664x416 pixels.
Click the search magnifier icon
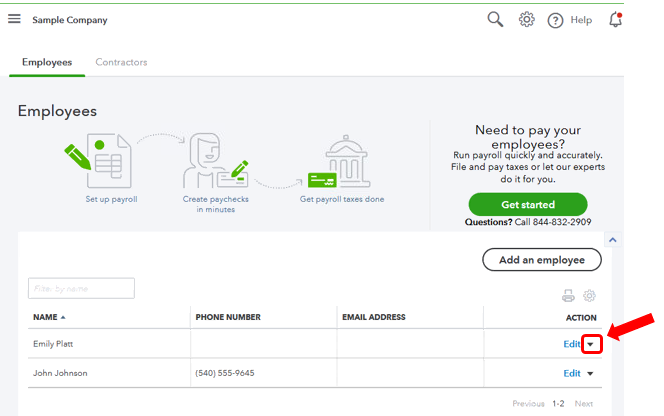pyautogui.click(x=495, y=19)
